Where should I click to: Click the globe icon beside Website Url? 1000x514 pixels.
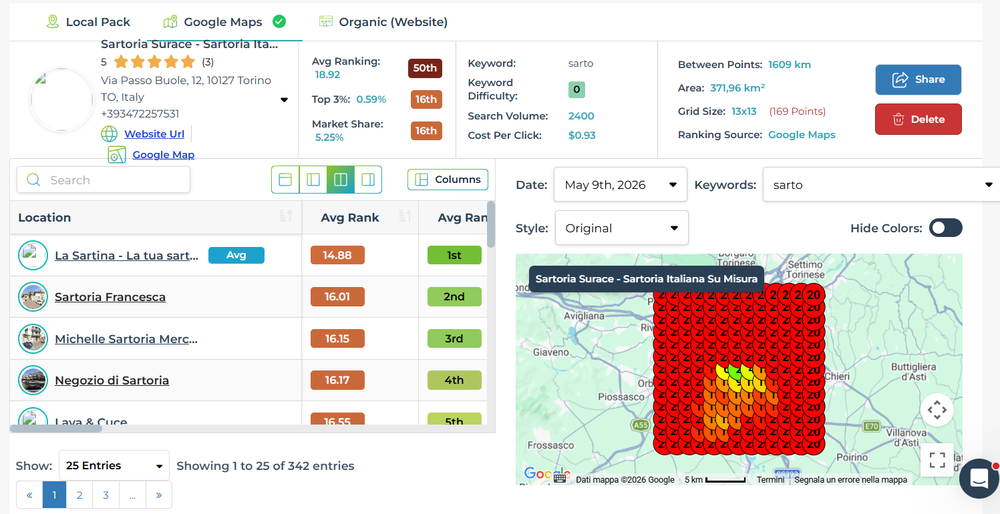pyautogui.click(x=110, y=134)
